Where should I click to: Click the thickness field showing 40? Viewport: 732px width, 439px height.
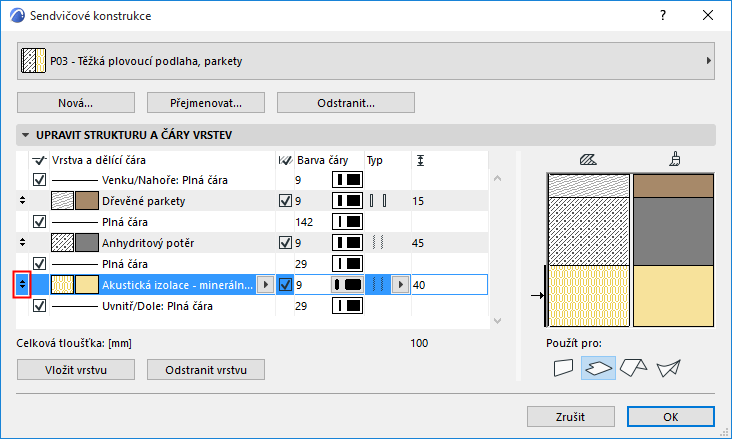(x=448, y=284)
